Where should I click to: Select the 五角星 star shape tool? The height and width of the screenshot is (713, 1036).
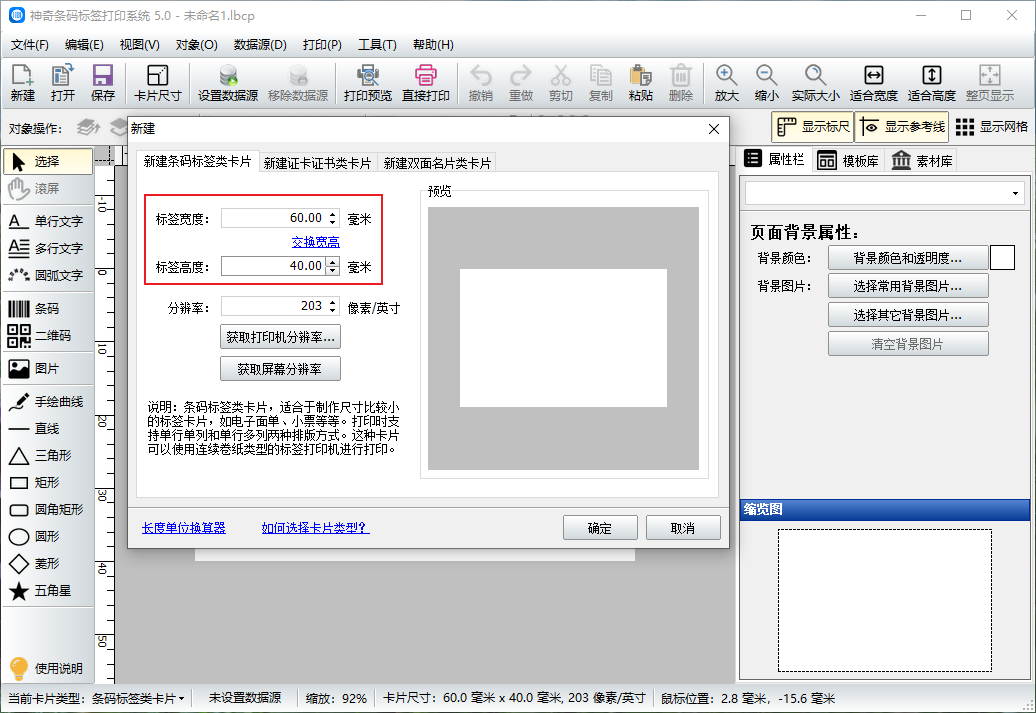(47, 591)
